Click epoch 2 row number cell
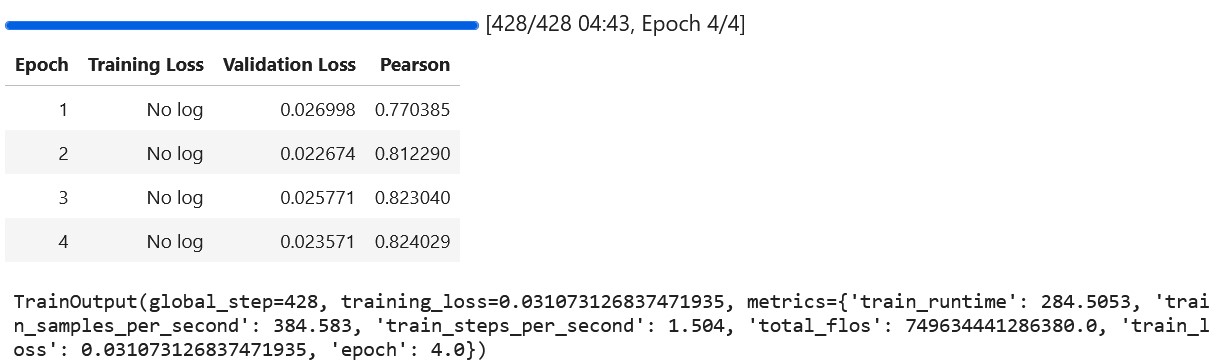This screenshot has height=361, width=1218. (x=63, y=154)
